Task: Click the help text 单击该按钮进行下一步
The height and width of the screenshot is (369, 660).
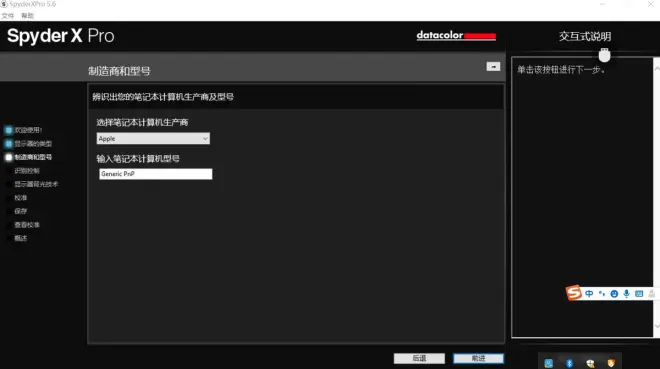Action: pos(561,69)
